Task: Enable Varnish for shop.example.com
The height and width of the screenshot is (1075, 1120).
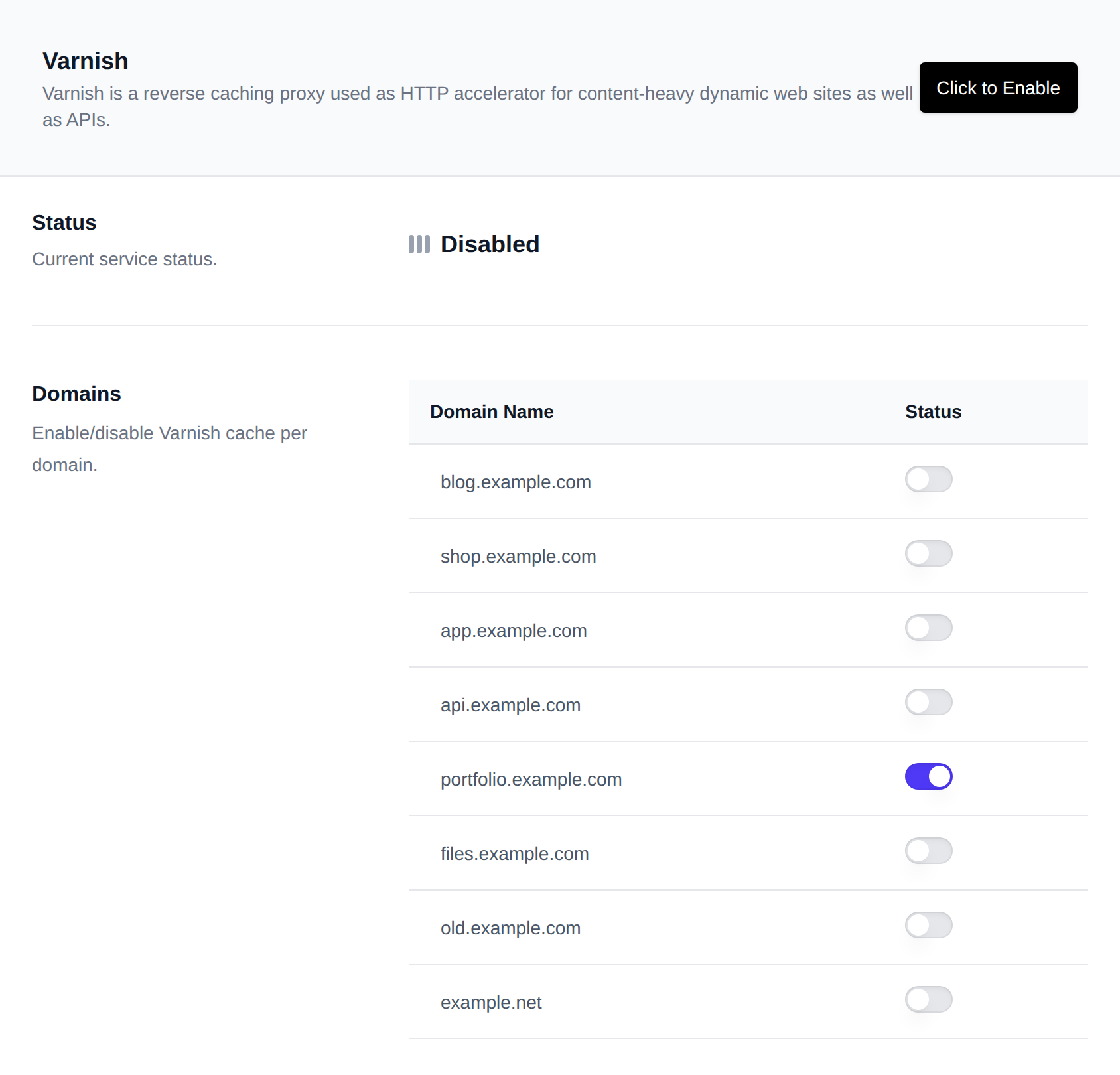Action: 929,553
